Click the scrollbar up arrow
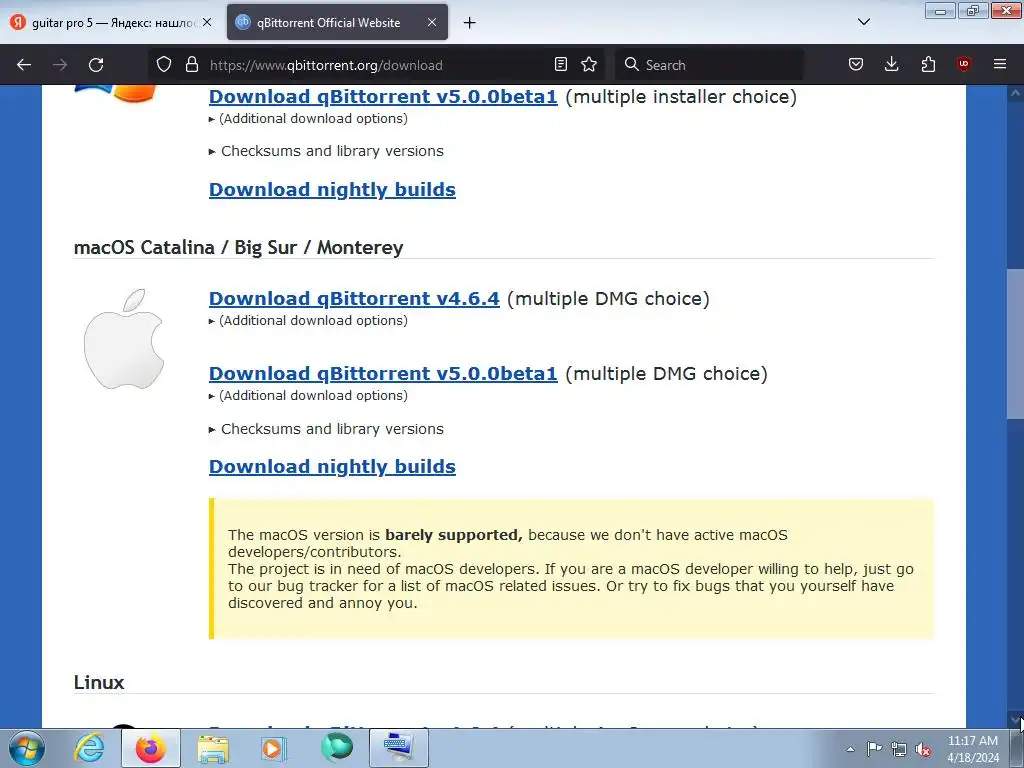Image resolution: width=1024 pixels, height=768 pixels. (x=1015, y=94)
